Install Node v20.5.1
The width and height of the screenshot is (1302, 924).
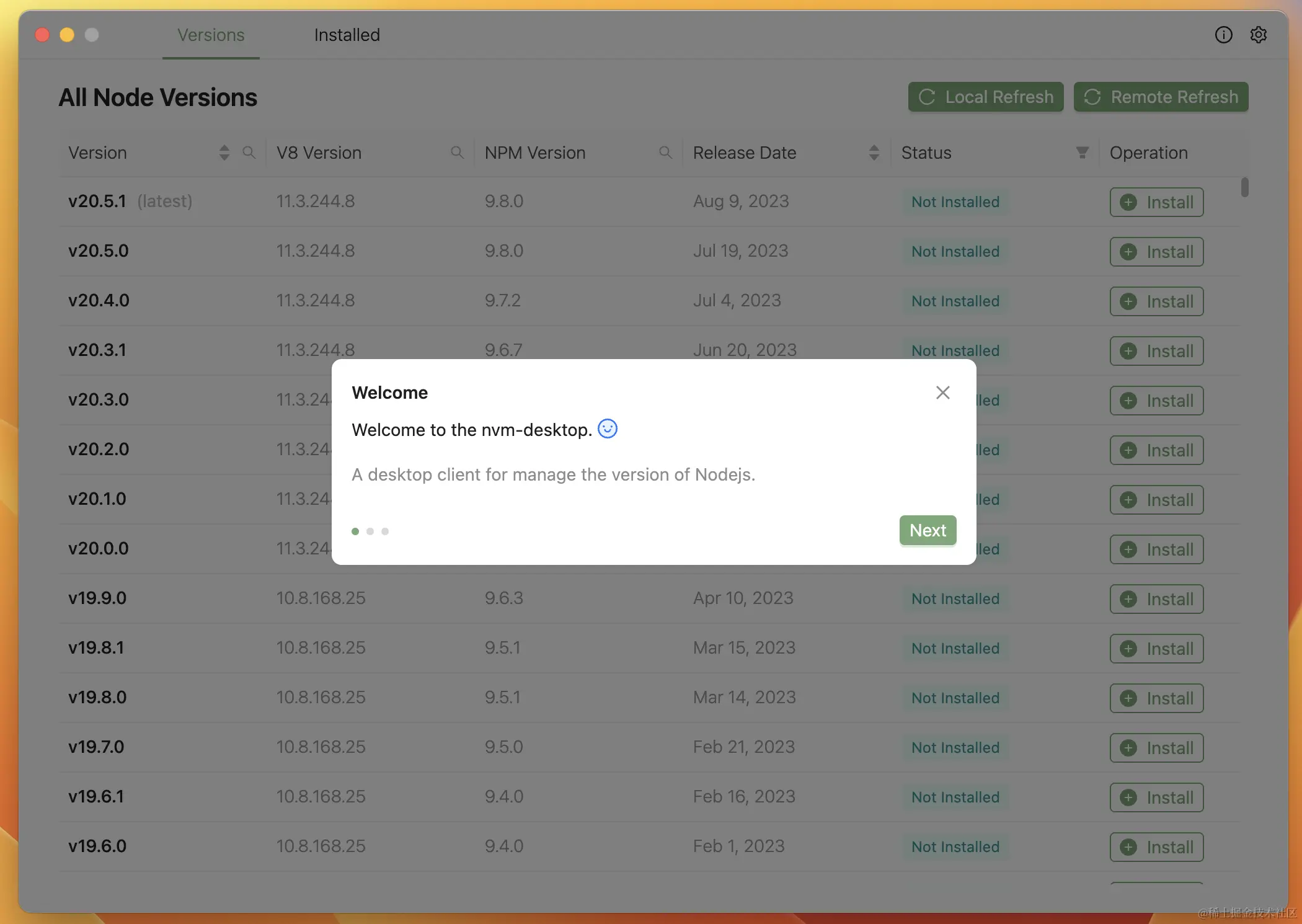(x=1156, y=202)
